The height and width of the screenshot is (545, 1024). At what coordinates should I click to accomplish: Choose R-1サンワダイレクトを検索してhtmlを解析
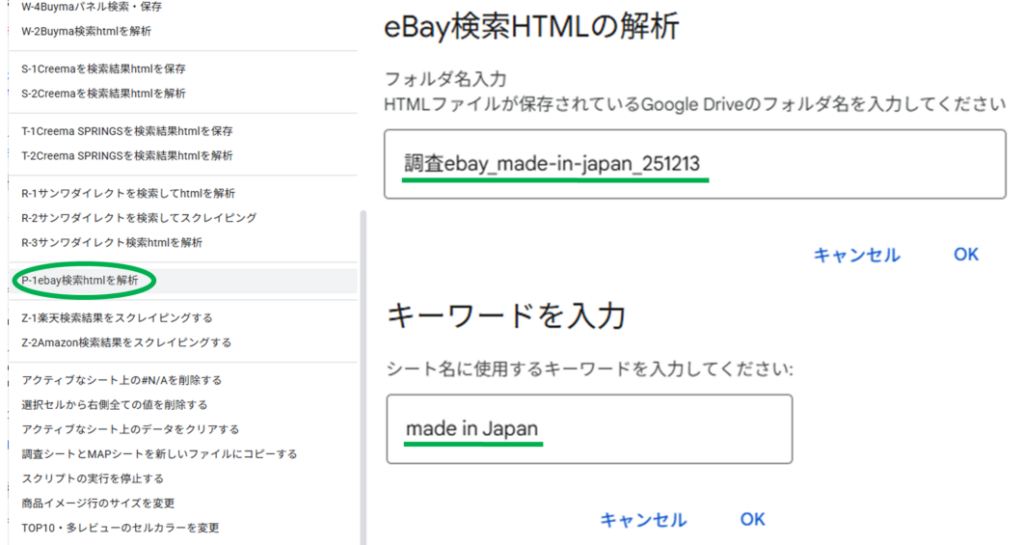coord(128,193)
